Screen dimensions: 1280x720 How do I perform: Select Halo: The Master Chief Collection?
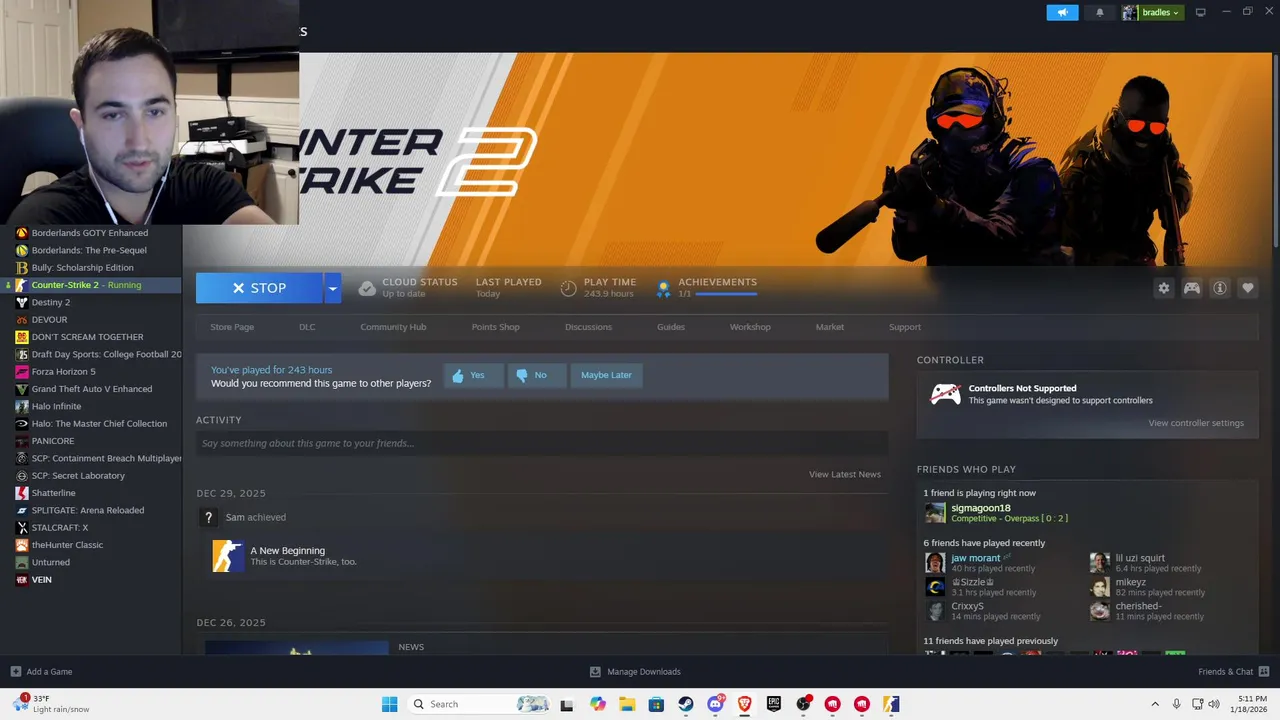click(99, 424)
